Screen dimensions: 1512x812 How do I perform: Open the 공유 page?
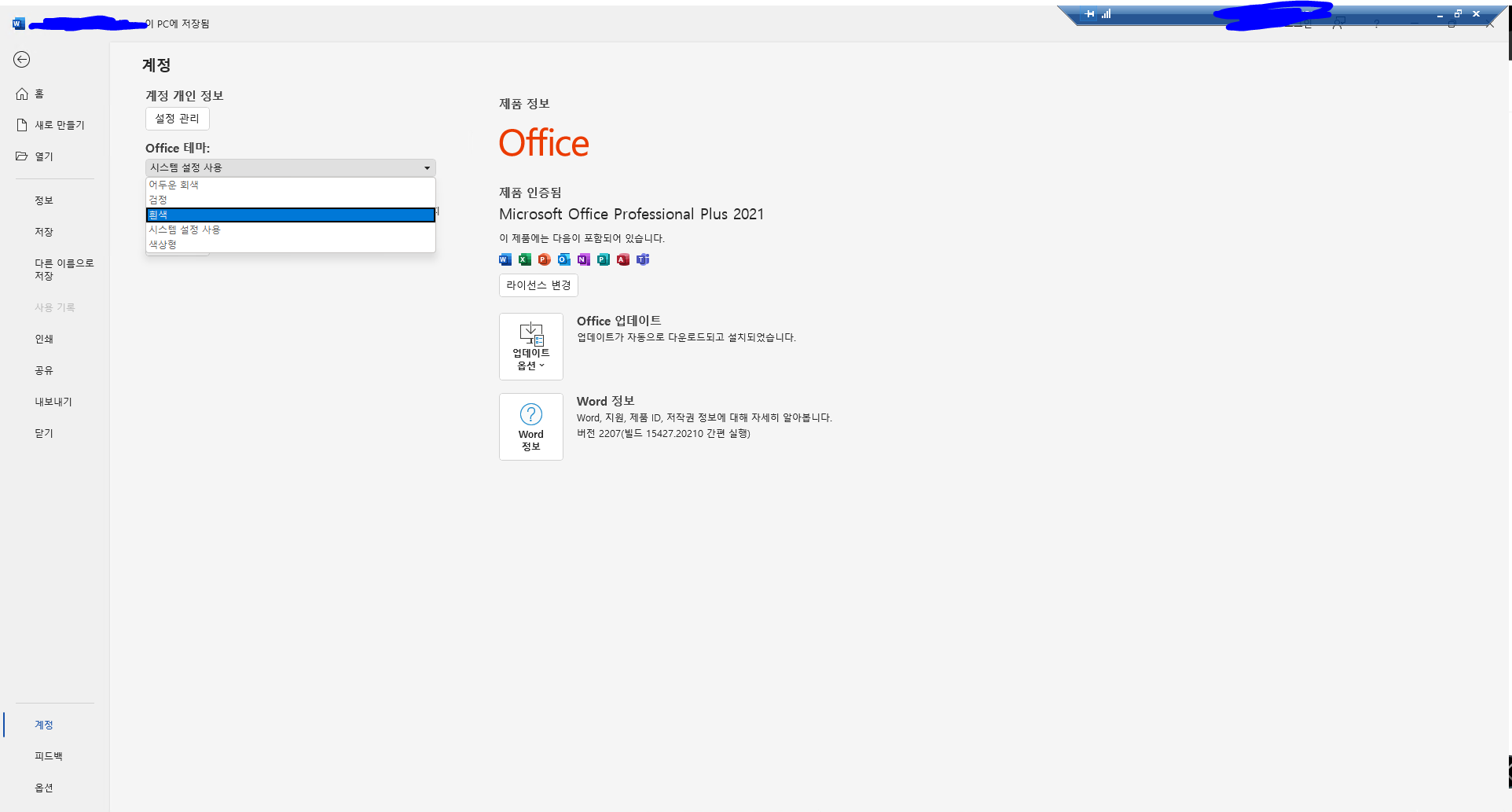[x=44, y=370]
